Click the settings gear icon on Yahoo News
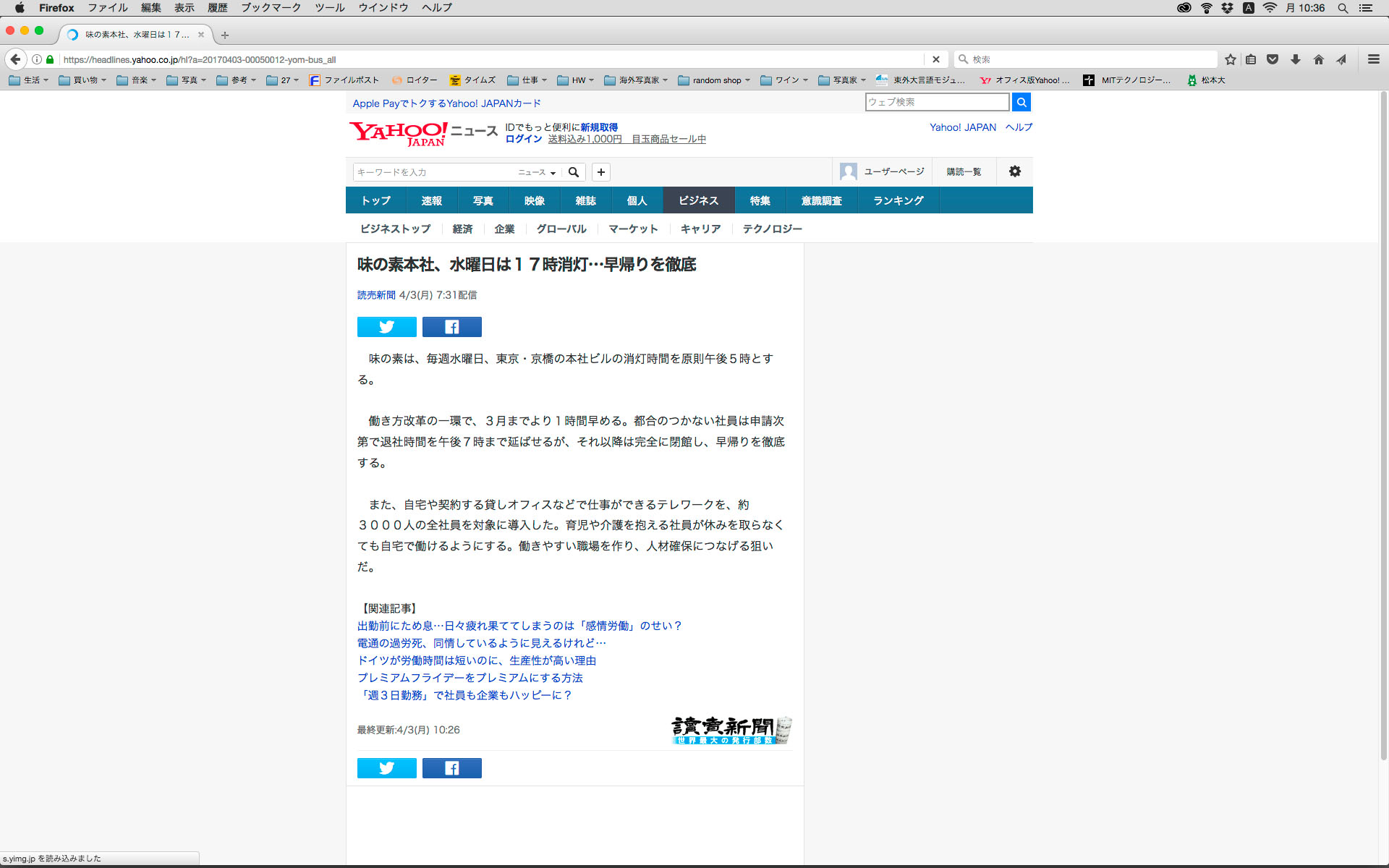Viewport: 1389px width, 868px height. (x=1014, y=171)
